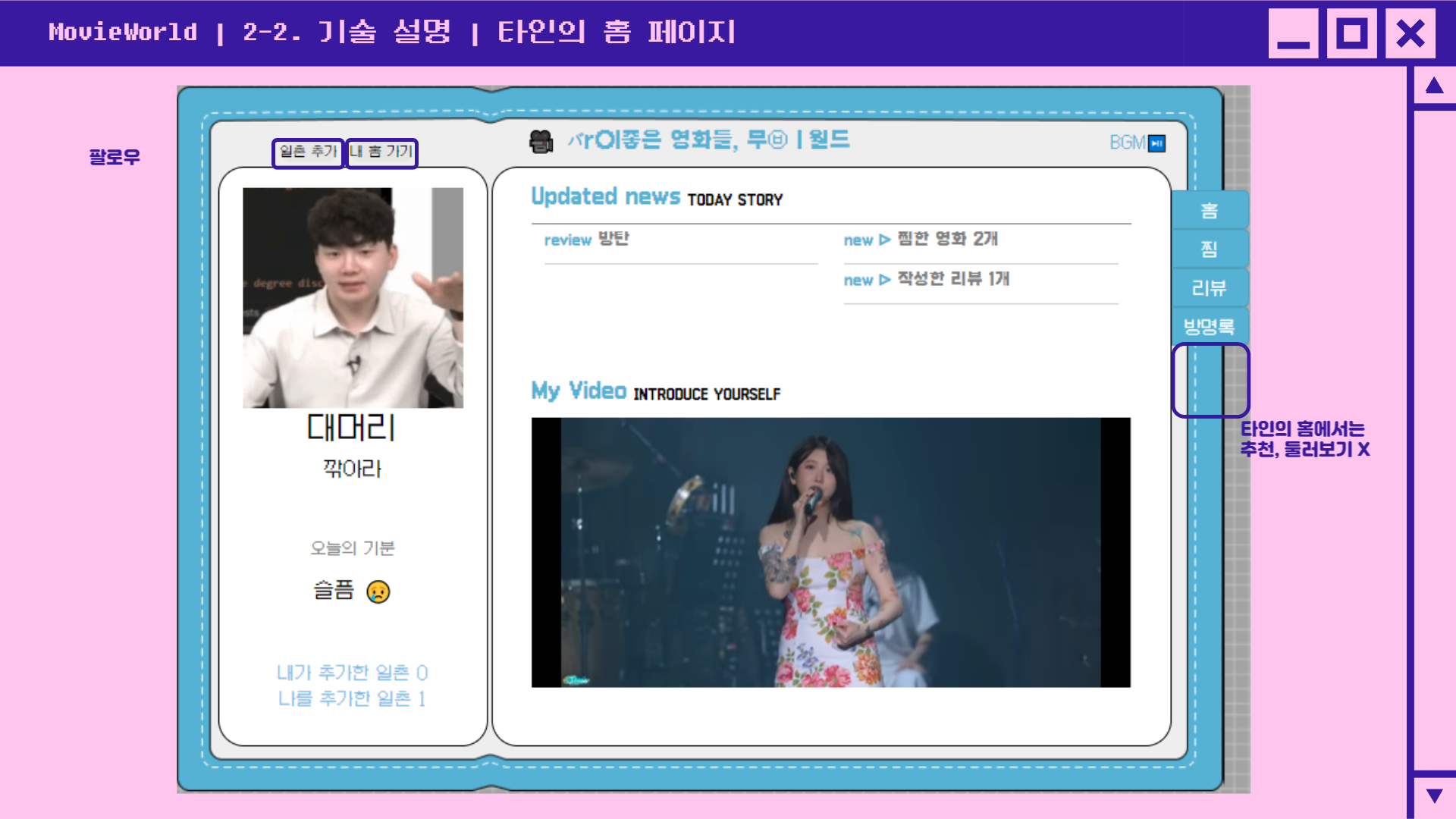Click the My Video singer video
The width and height of the screenshot is (1456, 819).
click(830, 552)
